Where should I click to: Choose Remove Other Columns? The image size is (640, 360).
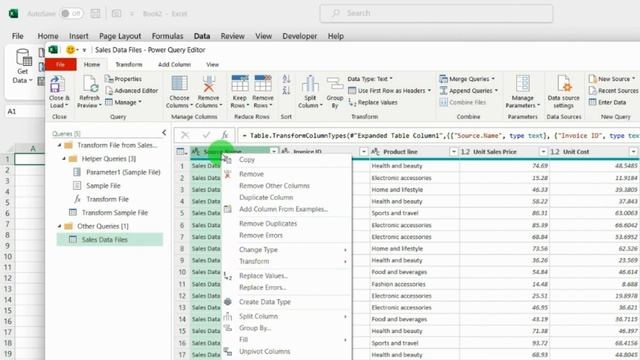pos(274,186)
